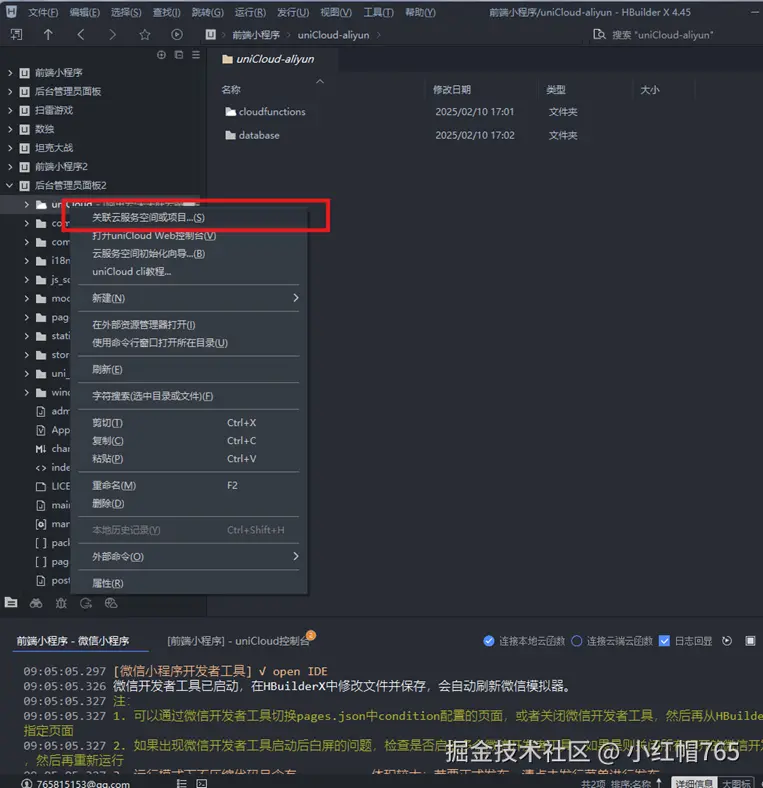Choose 删除(D) in context menu
This screenshot has height=788, width=763.
pos(189,504)
